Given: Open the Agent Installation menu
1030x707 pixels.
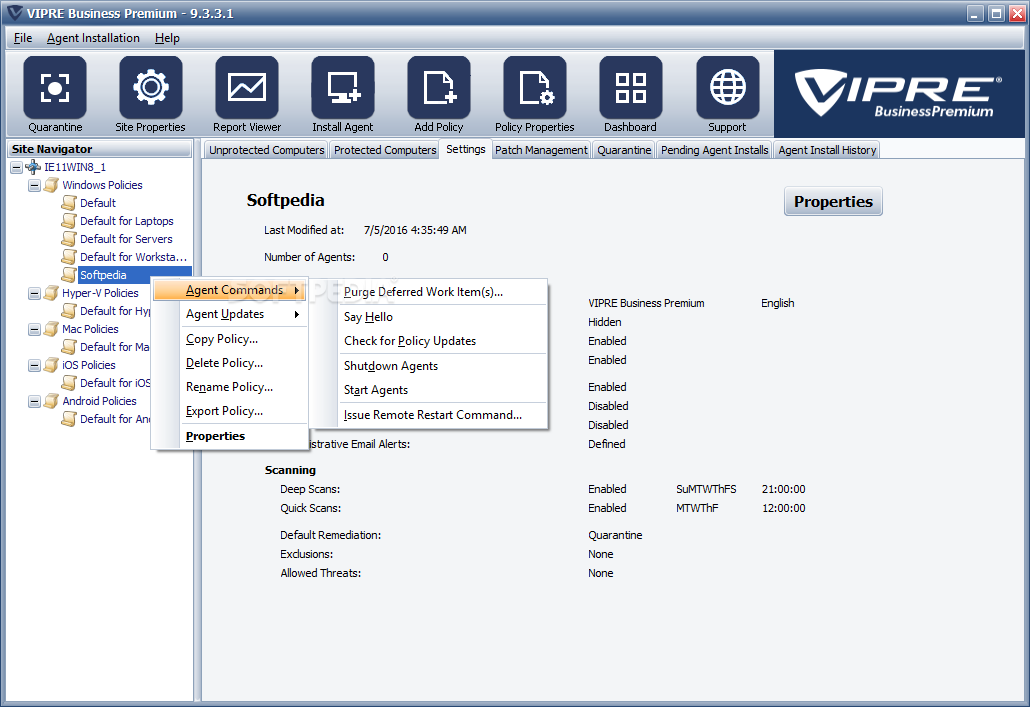Looking at the screenshot, I should (93, 37).
